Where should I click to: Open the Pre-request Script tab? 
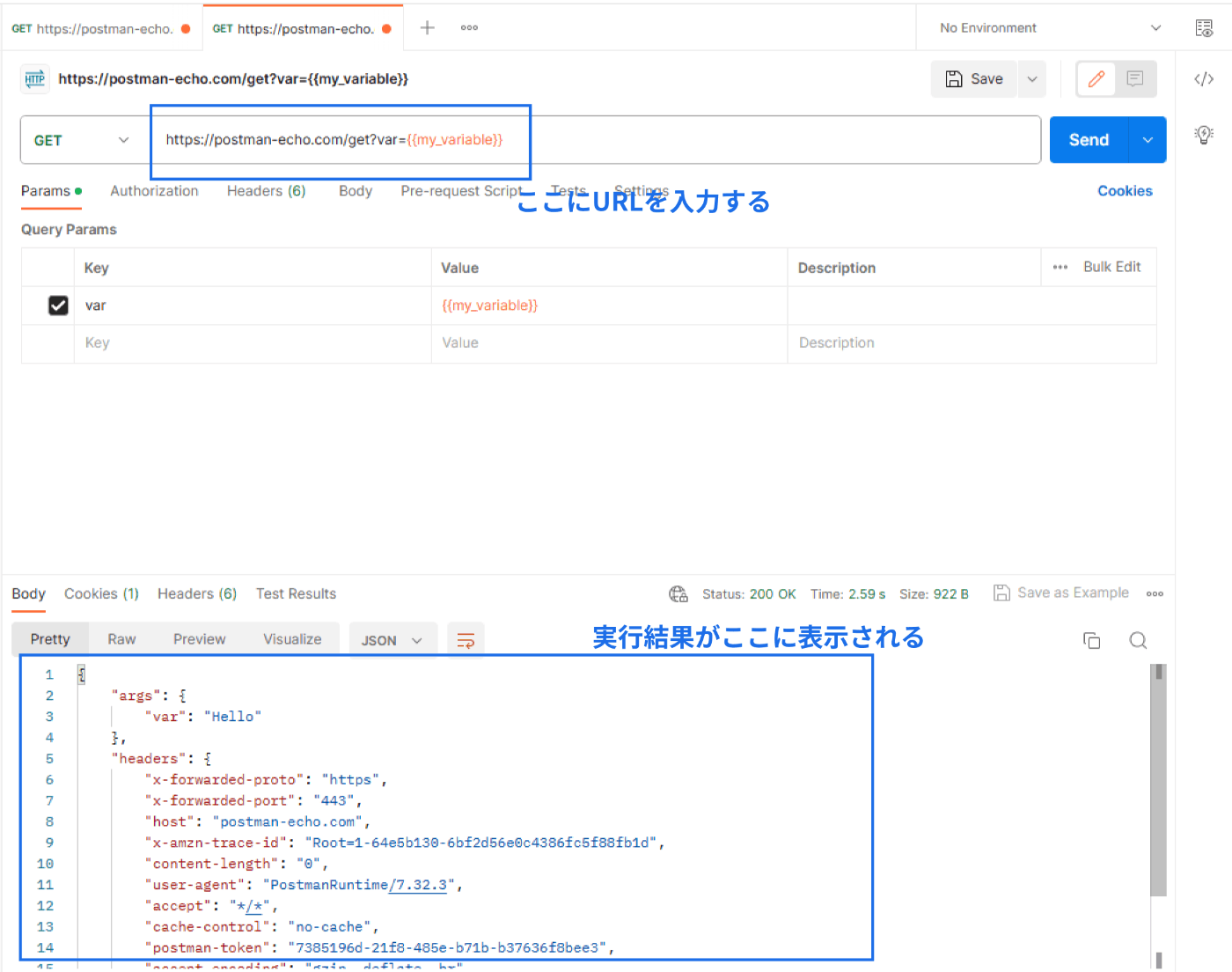pyautogui.click(x=461, y=191)
